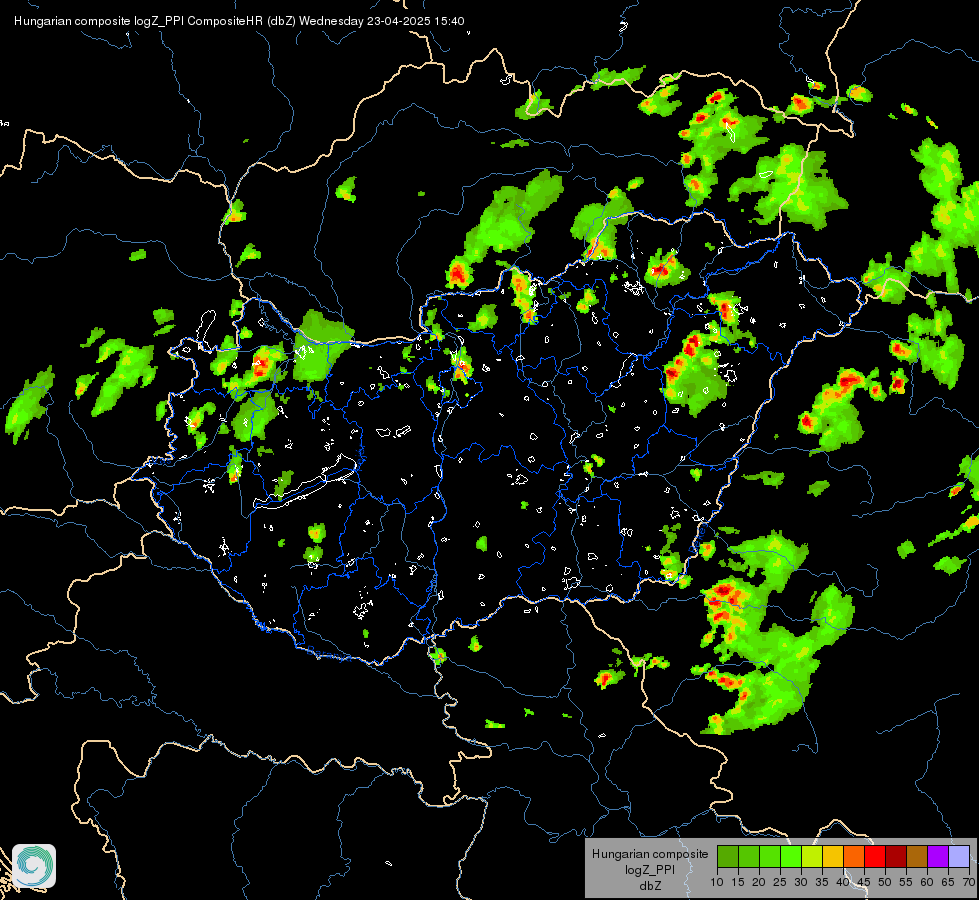Click the legend scale value "65"

pyautogui.click(x=948, y=882)
